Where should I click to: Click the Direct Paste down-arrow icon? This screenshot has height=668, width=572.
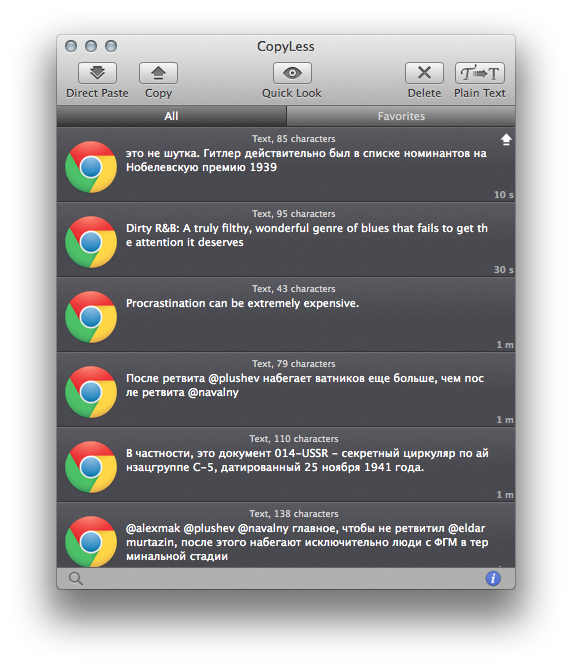[x=97, y=73]
